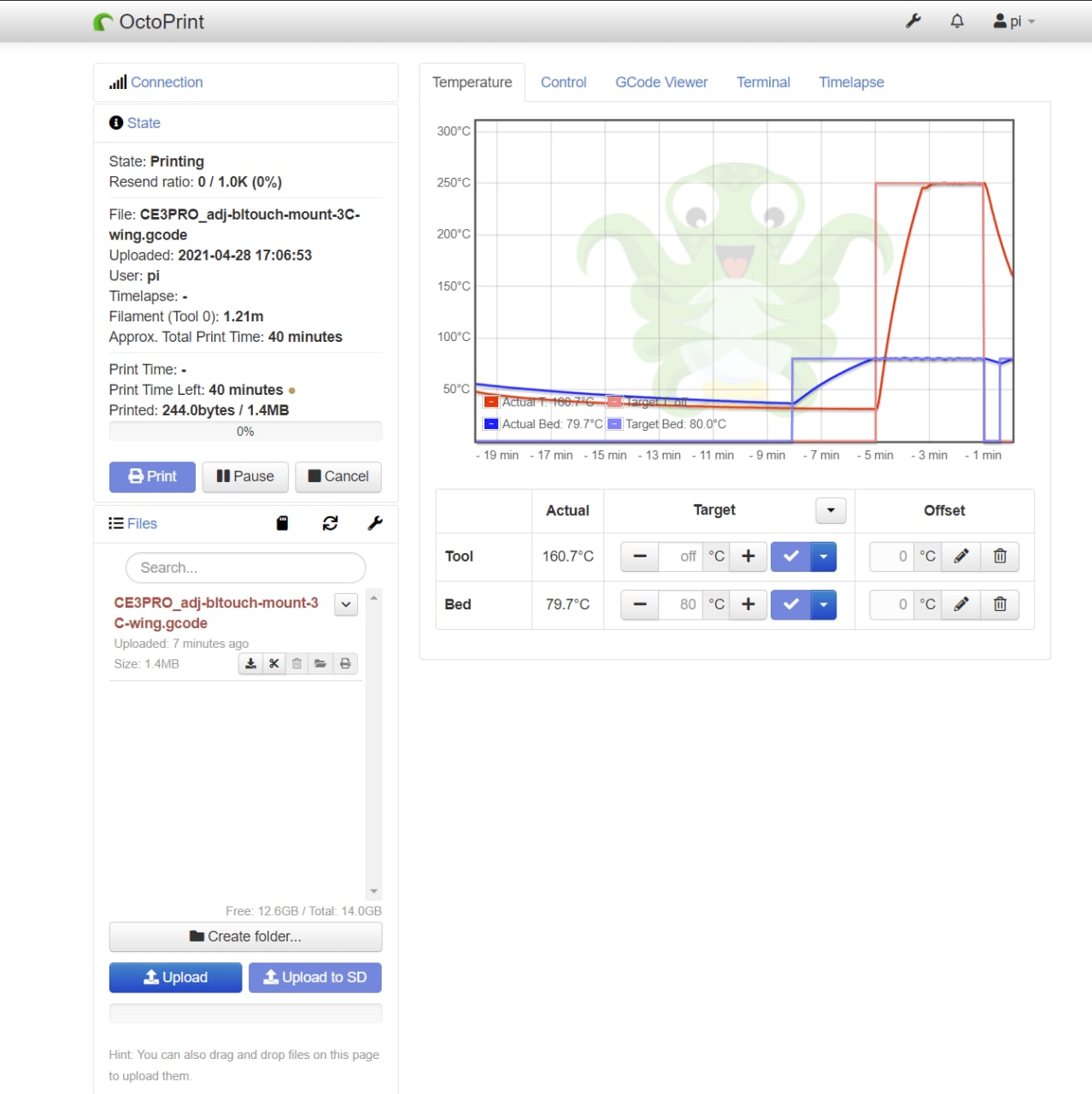Focus the Bed target temperature field
The image size is (1092, 1094).
[x=680, y=604]
